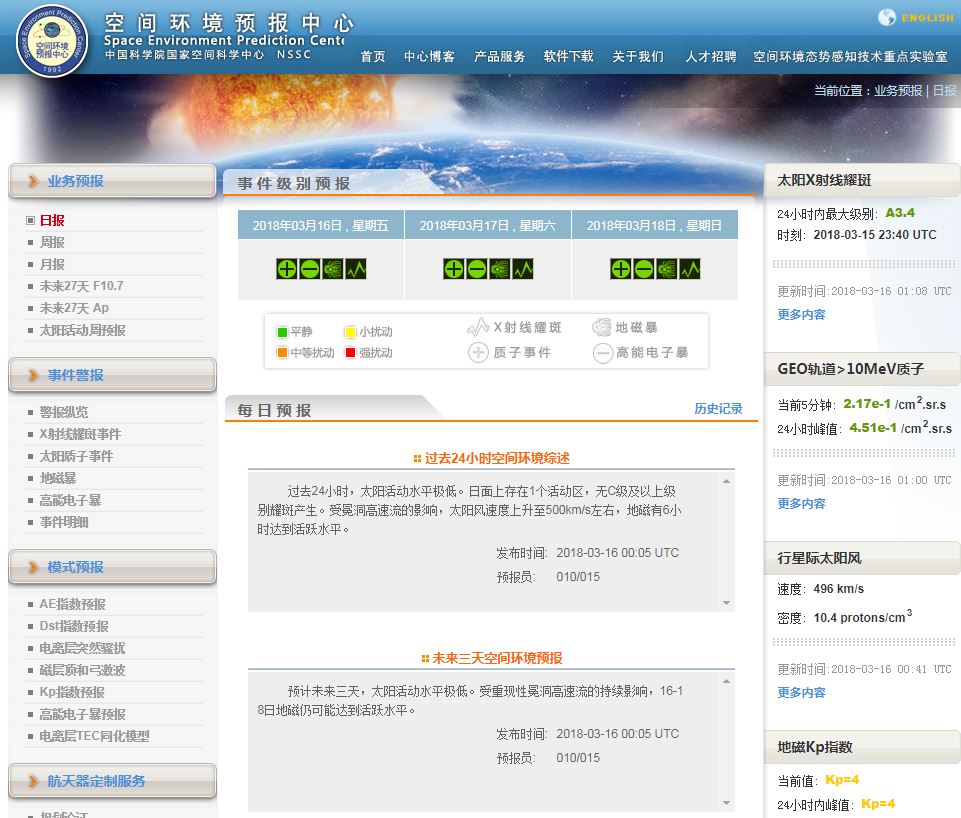Viewport: 961px width, 818px height.
Task: Open Kp指数预报 in the sidebar
Action: [72, 692]
